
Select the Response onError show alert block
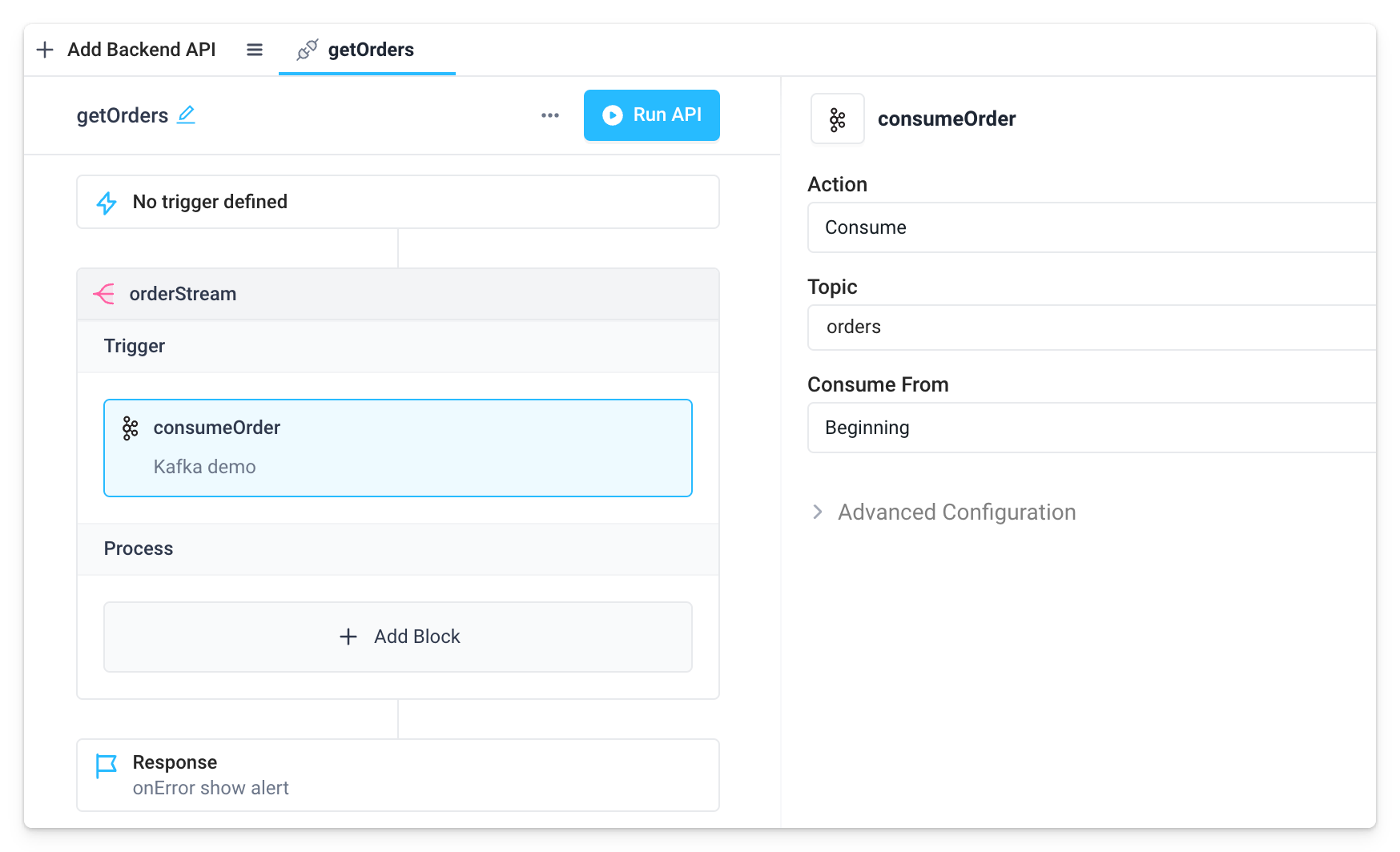(x=398, y=774)
